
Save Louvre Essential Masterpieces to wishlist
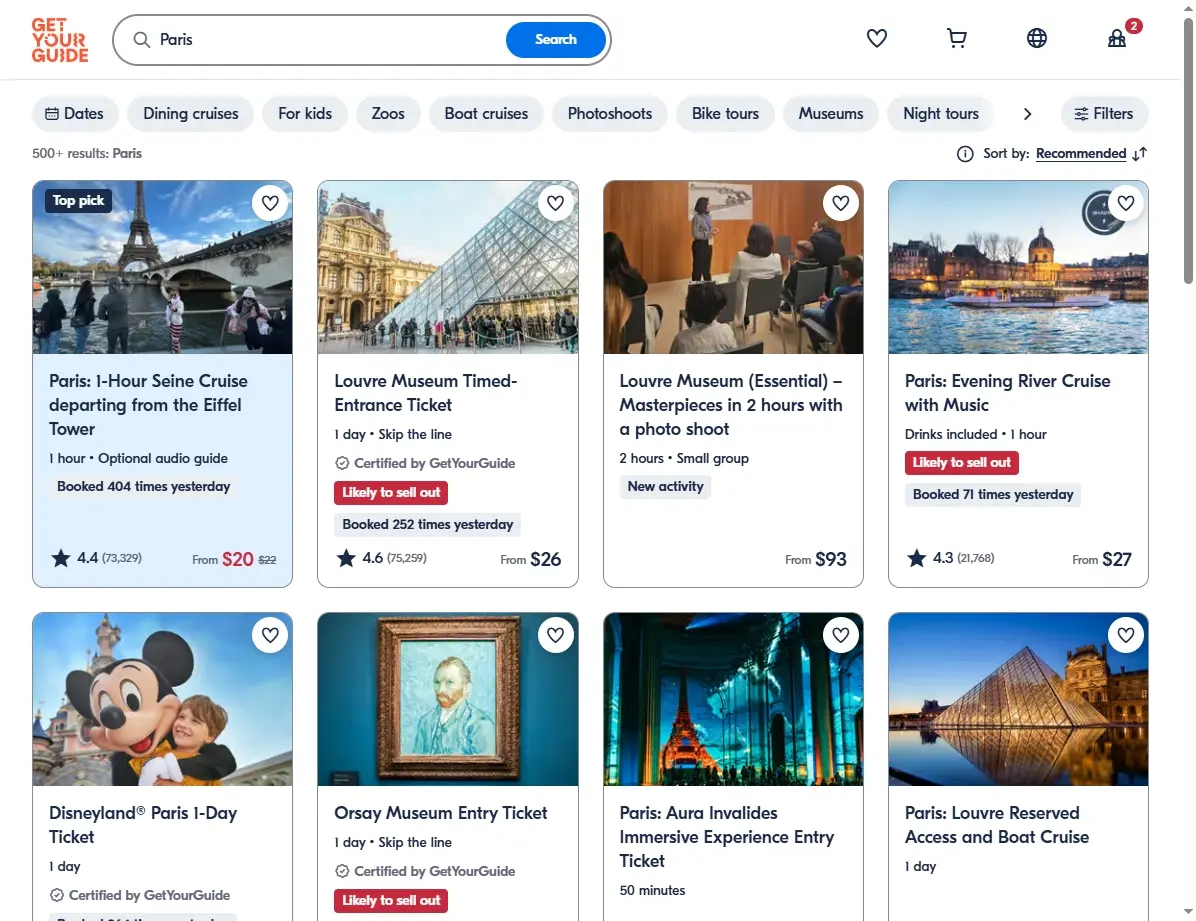(841, 203)
